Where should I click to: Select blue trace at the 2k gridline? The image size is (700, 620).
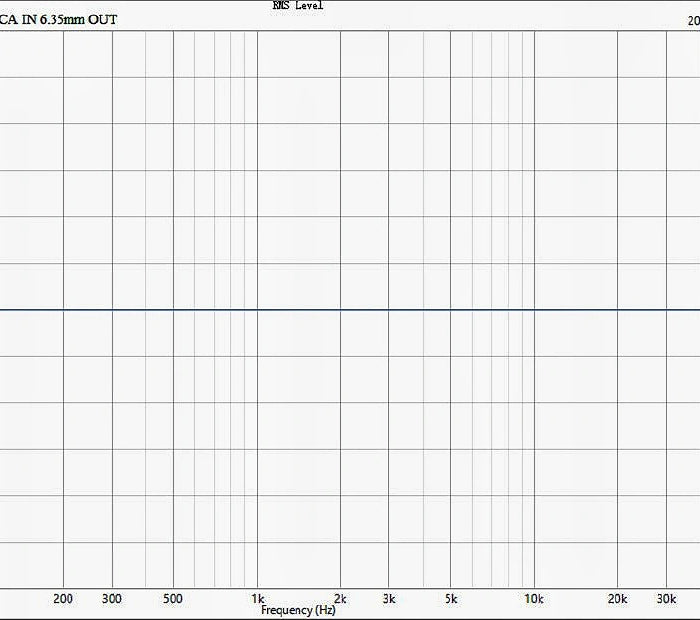(340, 310)
